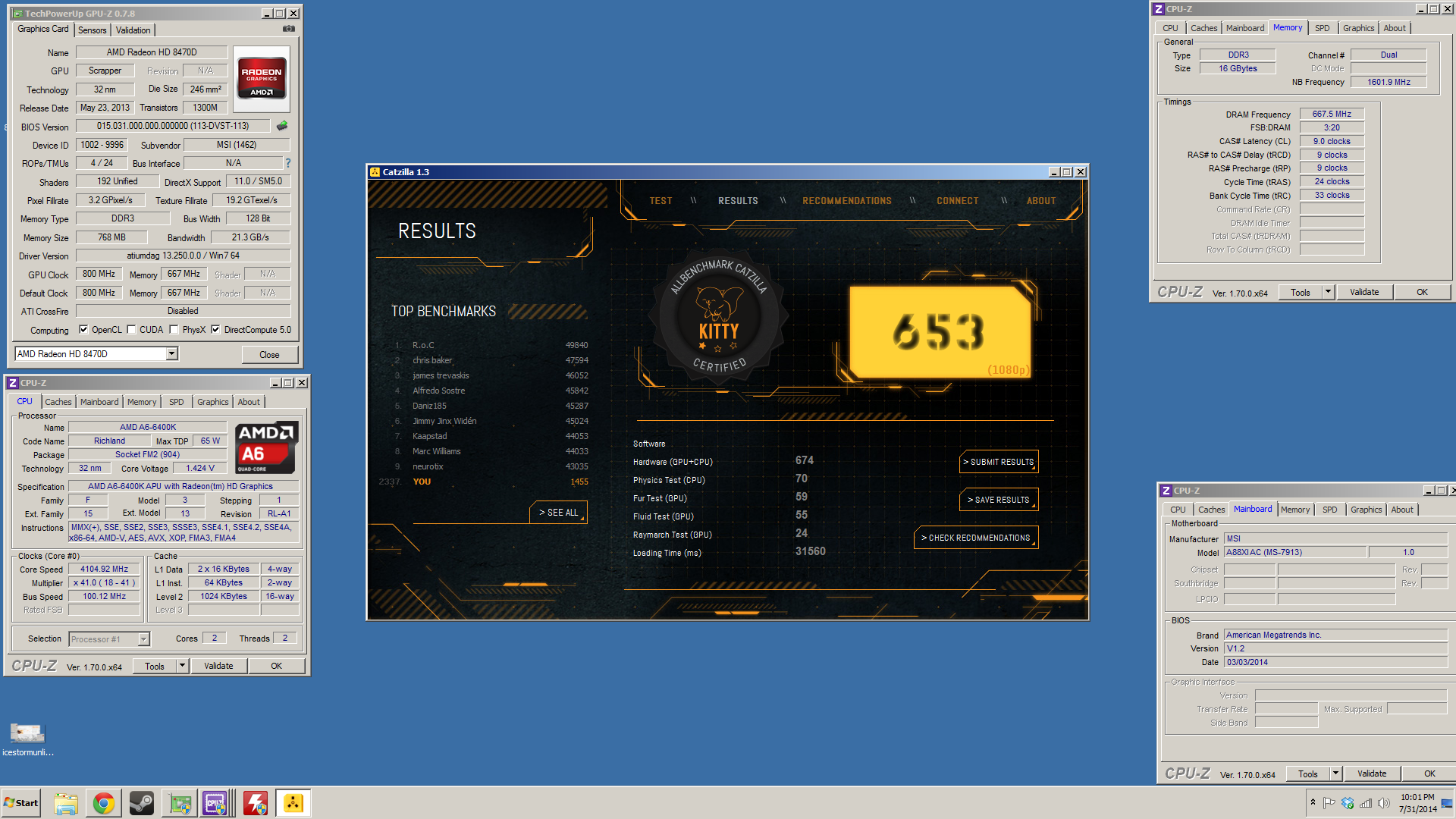
Task: Show hidden system tray icons
Action: pyautogui.click(x=1313, y=802)
